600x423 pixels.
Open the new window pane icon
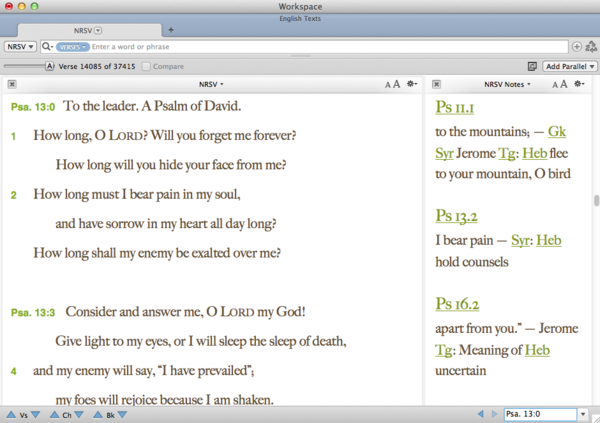(532, 67)
